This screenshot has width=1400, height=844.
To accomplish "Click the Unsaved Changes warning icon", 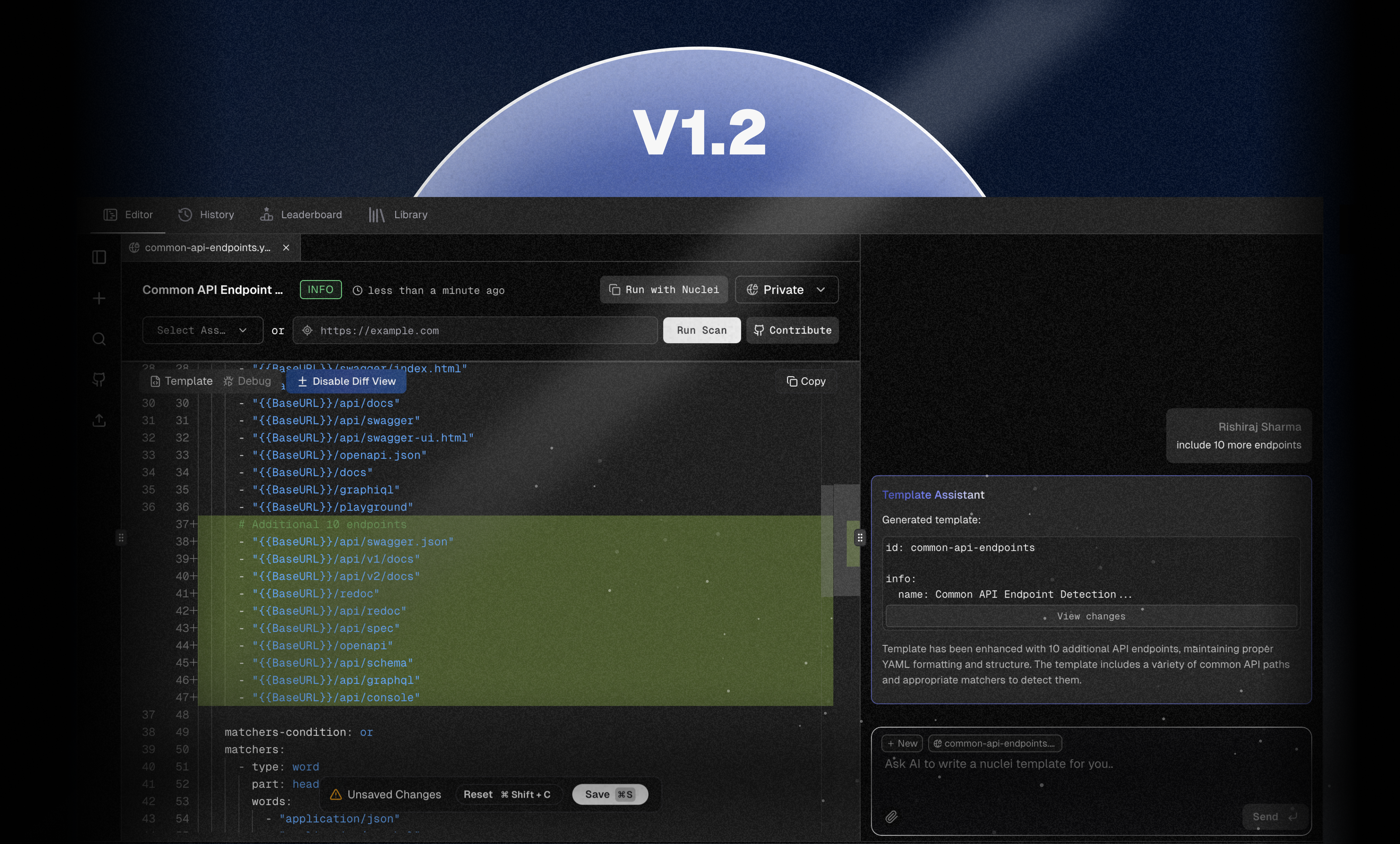I will click(x=336, y=795).
